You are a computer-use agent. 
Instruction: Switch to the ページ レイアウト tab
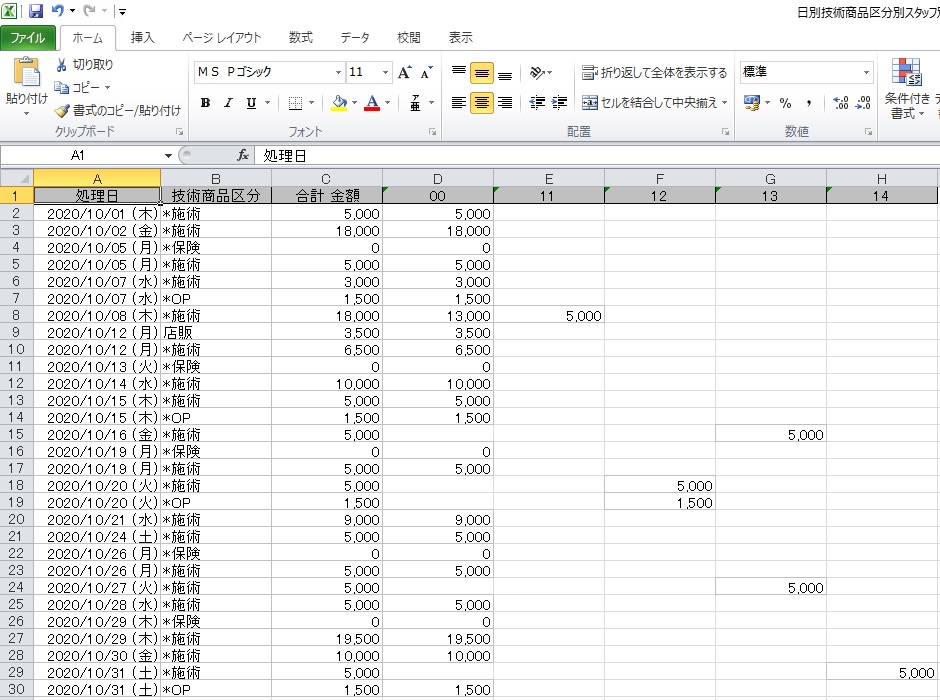coord(222,38)
